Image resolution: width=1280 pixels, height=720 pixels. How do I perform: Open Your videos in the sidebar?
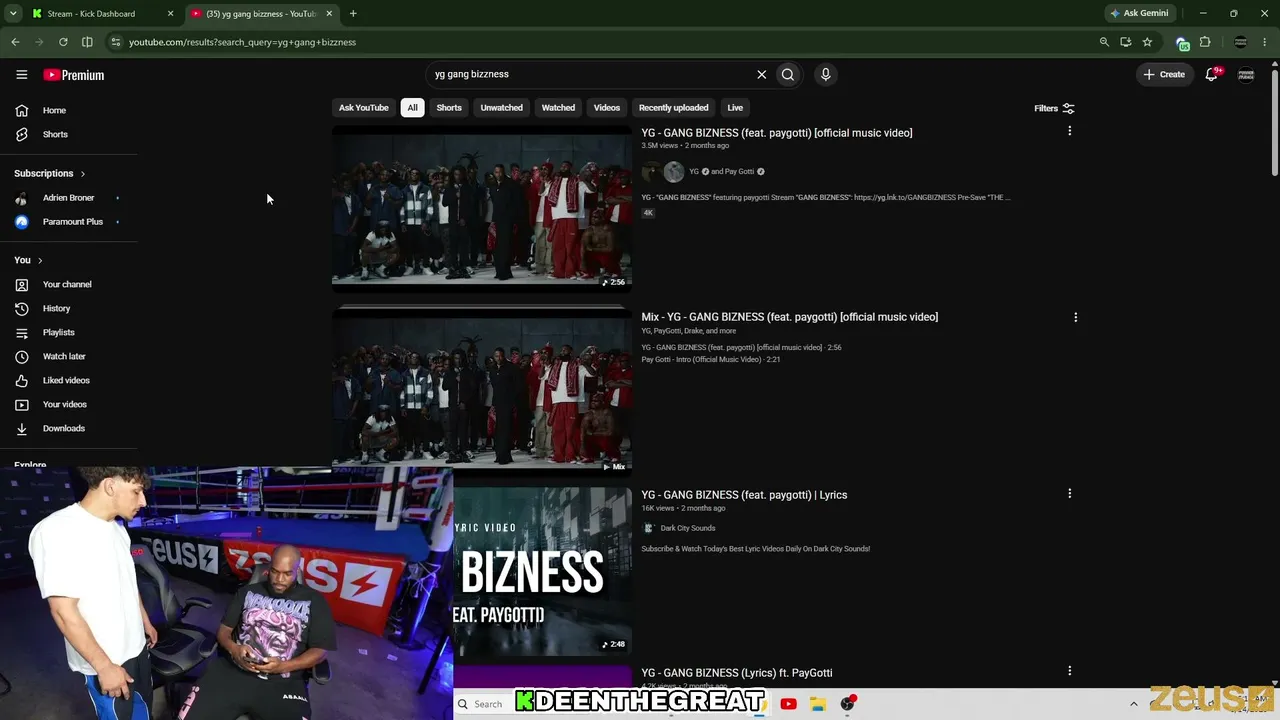click(x=64, y=404)
